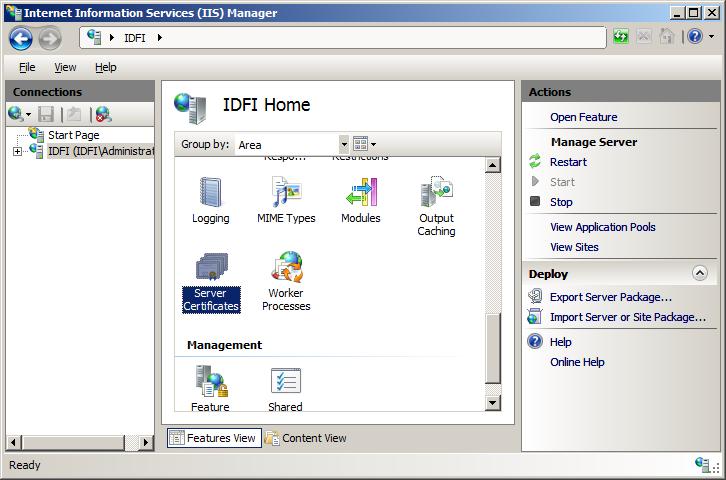The image size is (726, 480).
Task: Click View Application Pools link
Action: click(602, 227)
